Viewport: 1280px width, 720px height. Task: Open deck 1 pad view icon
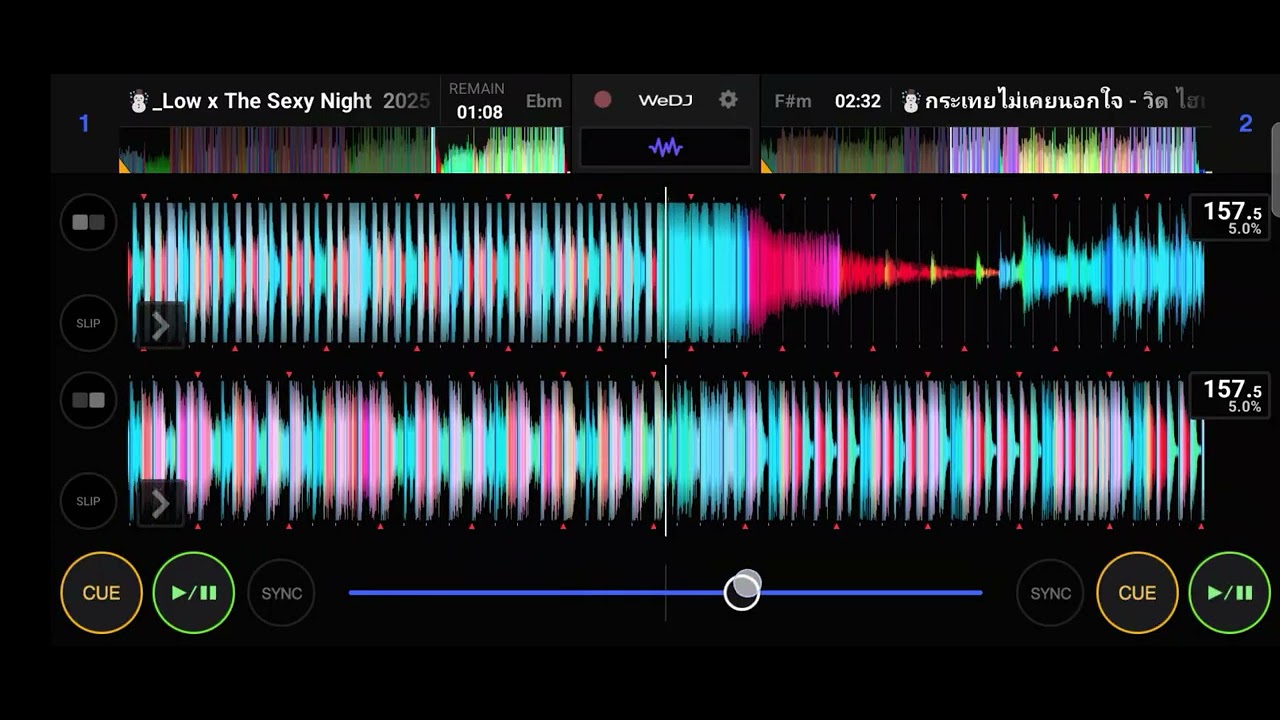[x=88, y=222]
